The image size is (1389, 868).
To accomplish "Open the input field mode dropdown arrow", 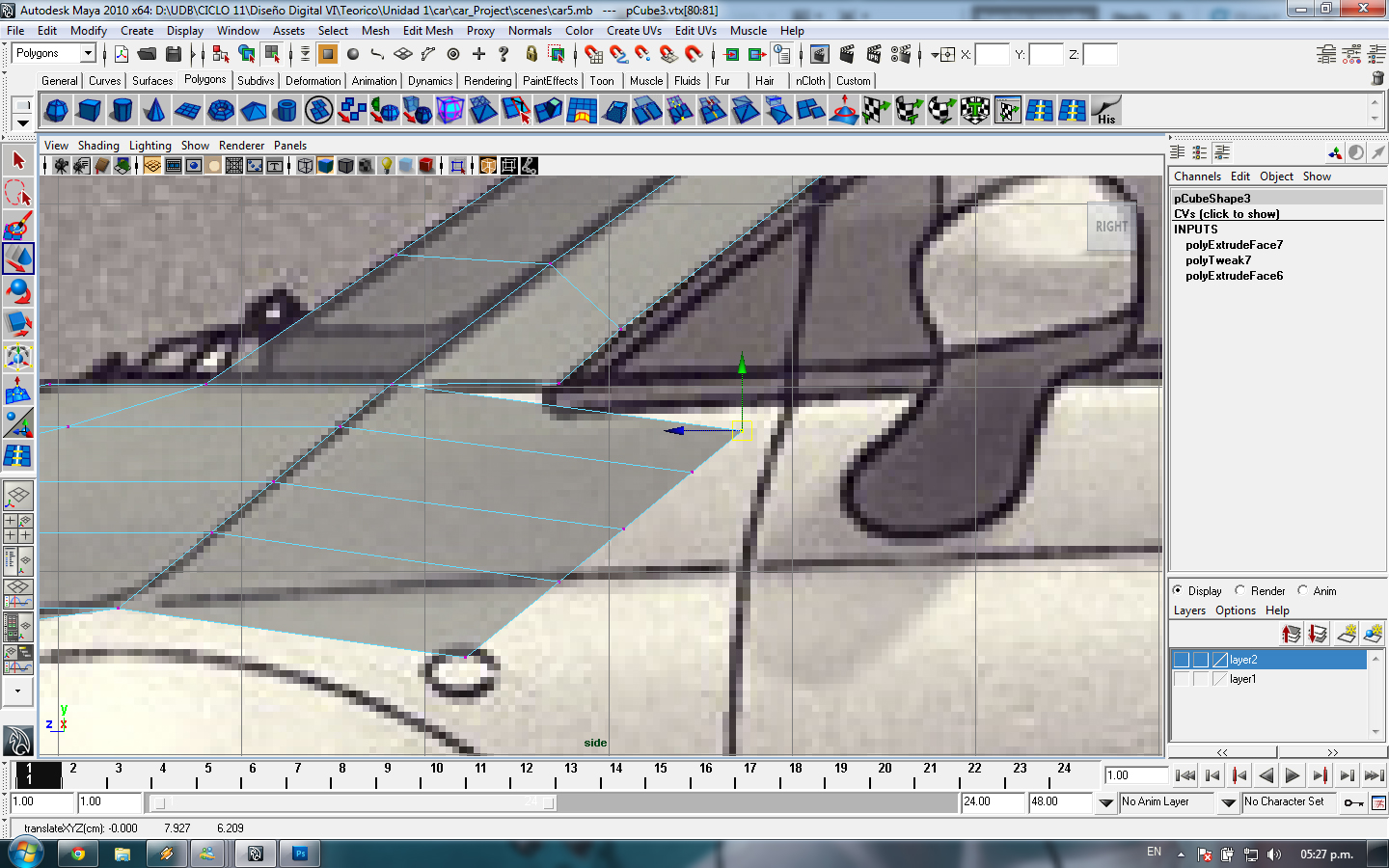I will tap(935, 55).
